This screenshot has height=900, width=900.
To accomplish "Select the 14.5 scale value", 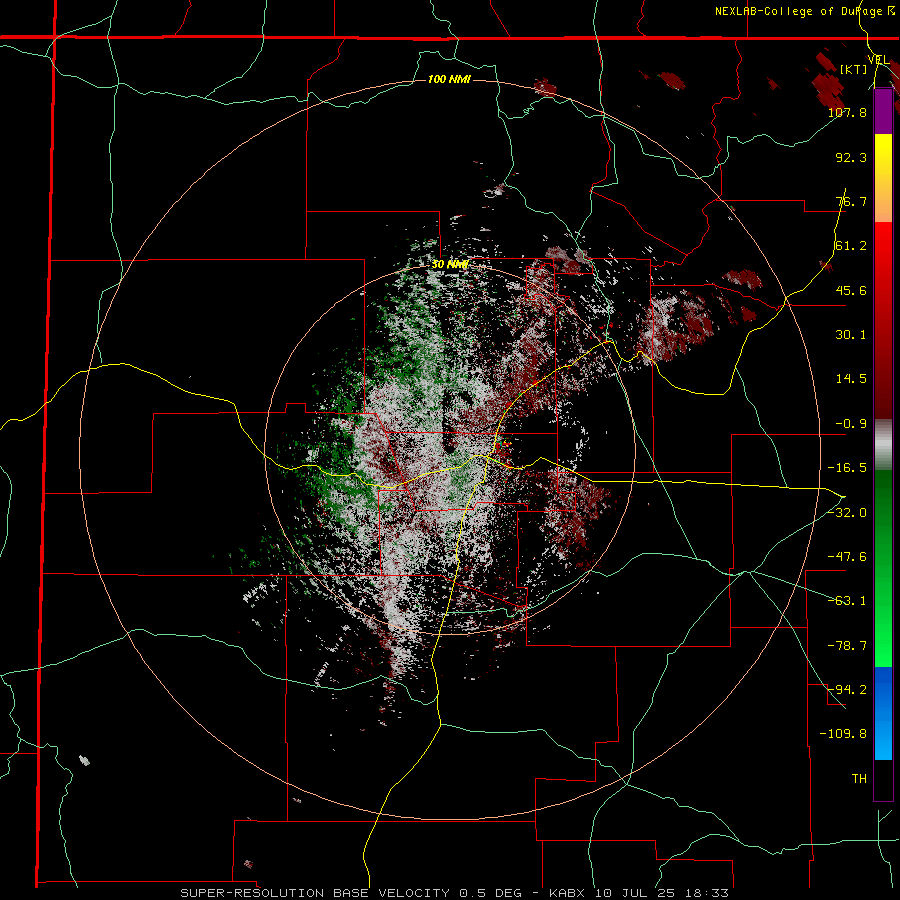I will tap(851, 379).
